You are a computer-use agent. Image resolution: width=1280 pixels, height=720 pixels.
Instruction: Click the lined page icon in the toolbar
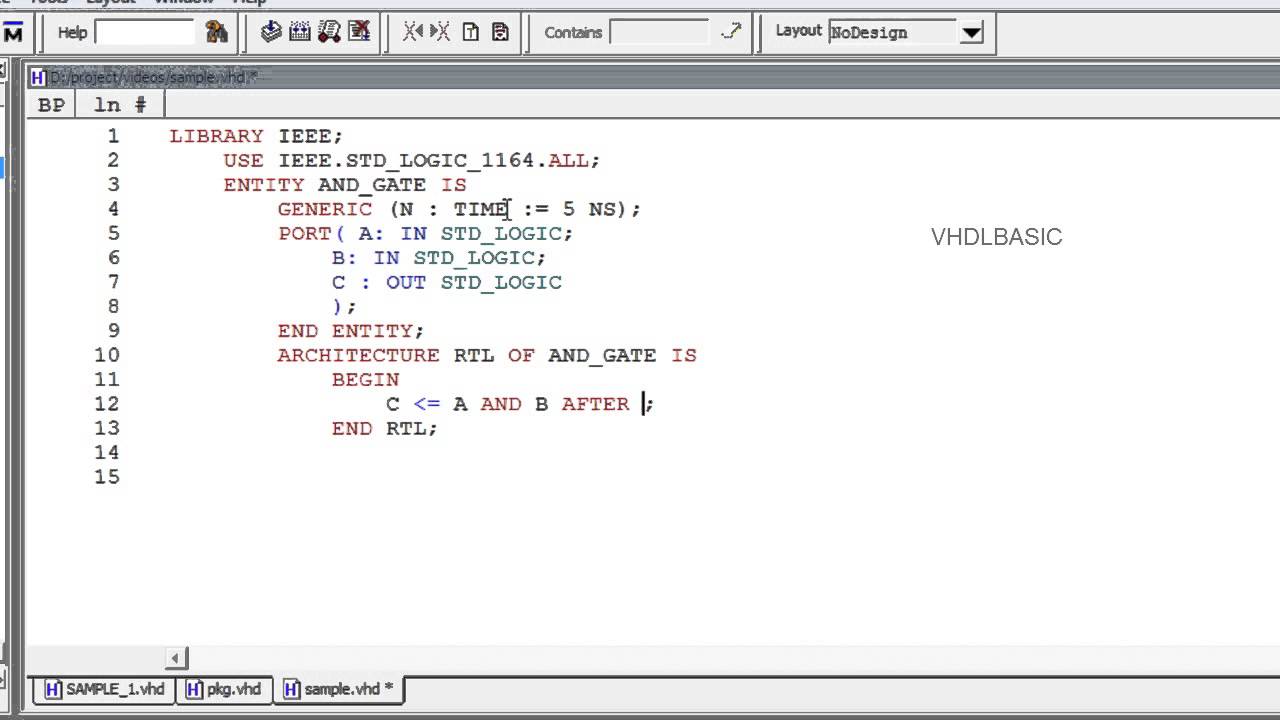point(500,32)
